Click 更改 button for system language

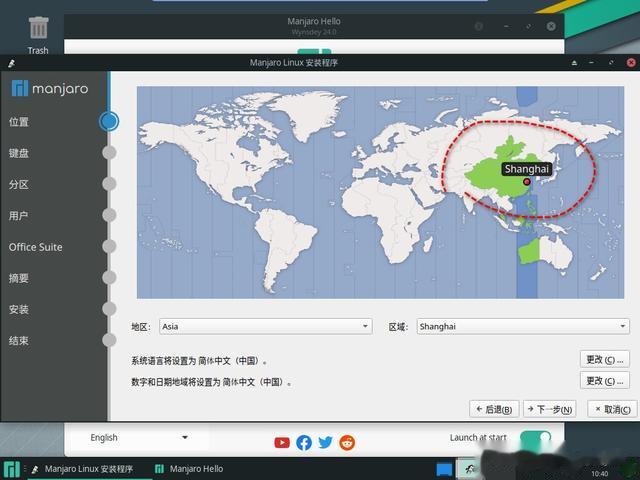point(604,360)
